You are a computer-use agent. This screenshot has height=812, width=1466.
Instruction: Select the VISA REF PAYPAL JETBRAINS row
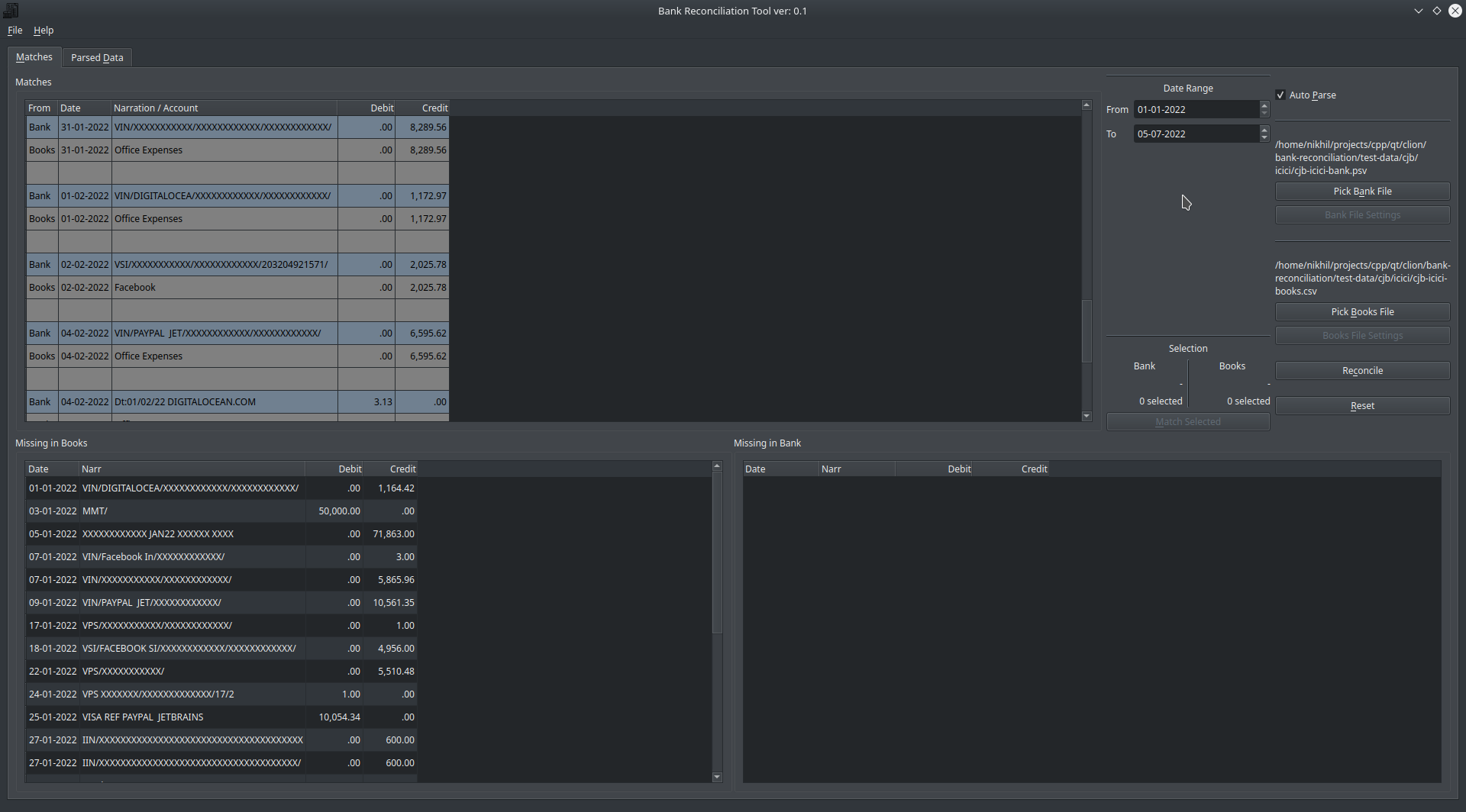pos(221,717)
